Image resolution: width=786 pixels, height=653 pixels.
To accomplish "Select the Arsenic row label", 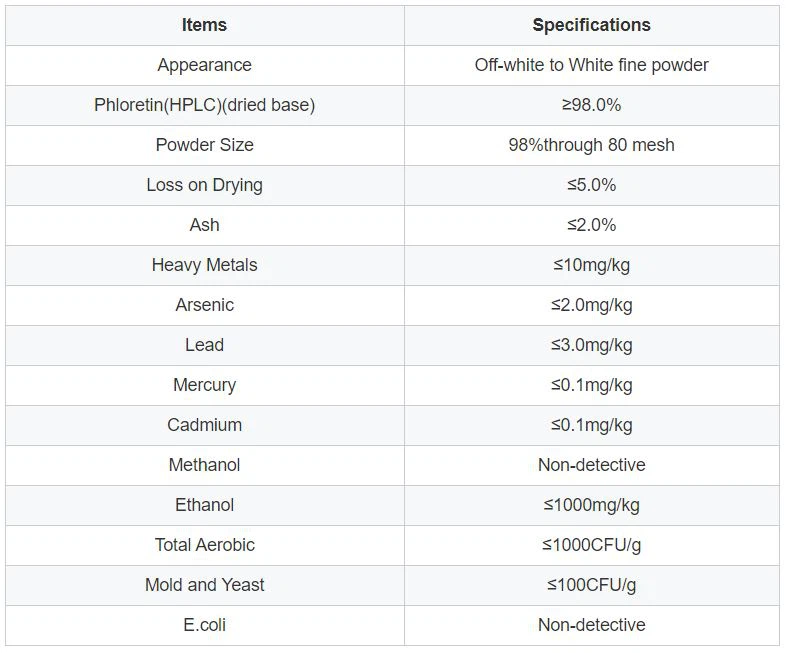I will pos(204,305).
